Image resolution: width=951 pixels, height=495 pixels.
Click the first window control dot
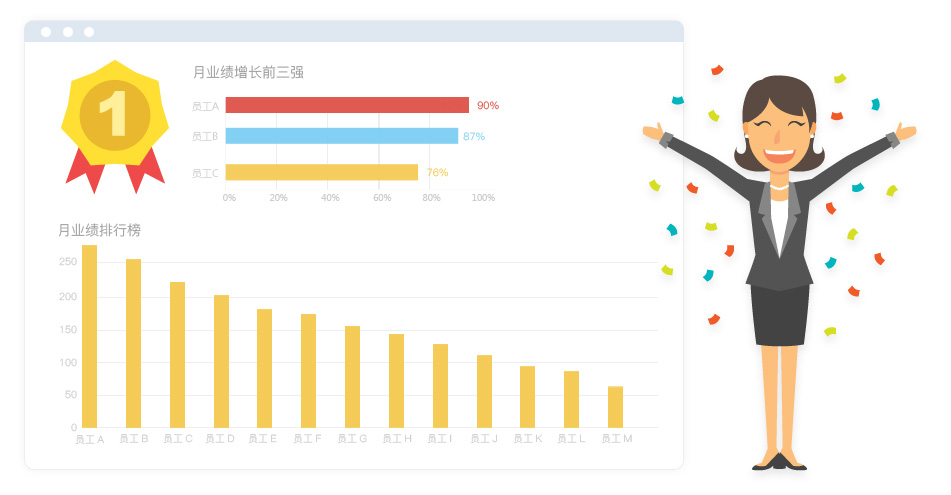coord(46,32)
